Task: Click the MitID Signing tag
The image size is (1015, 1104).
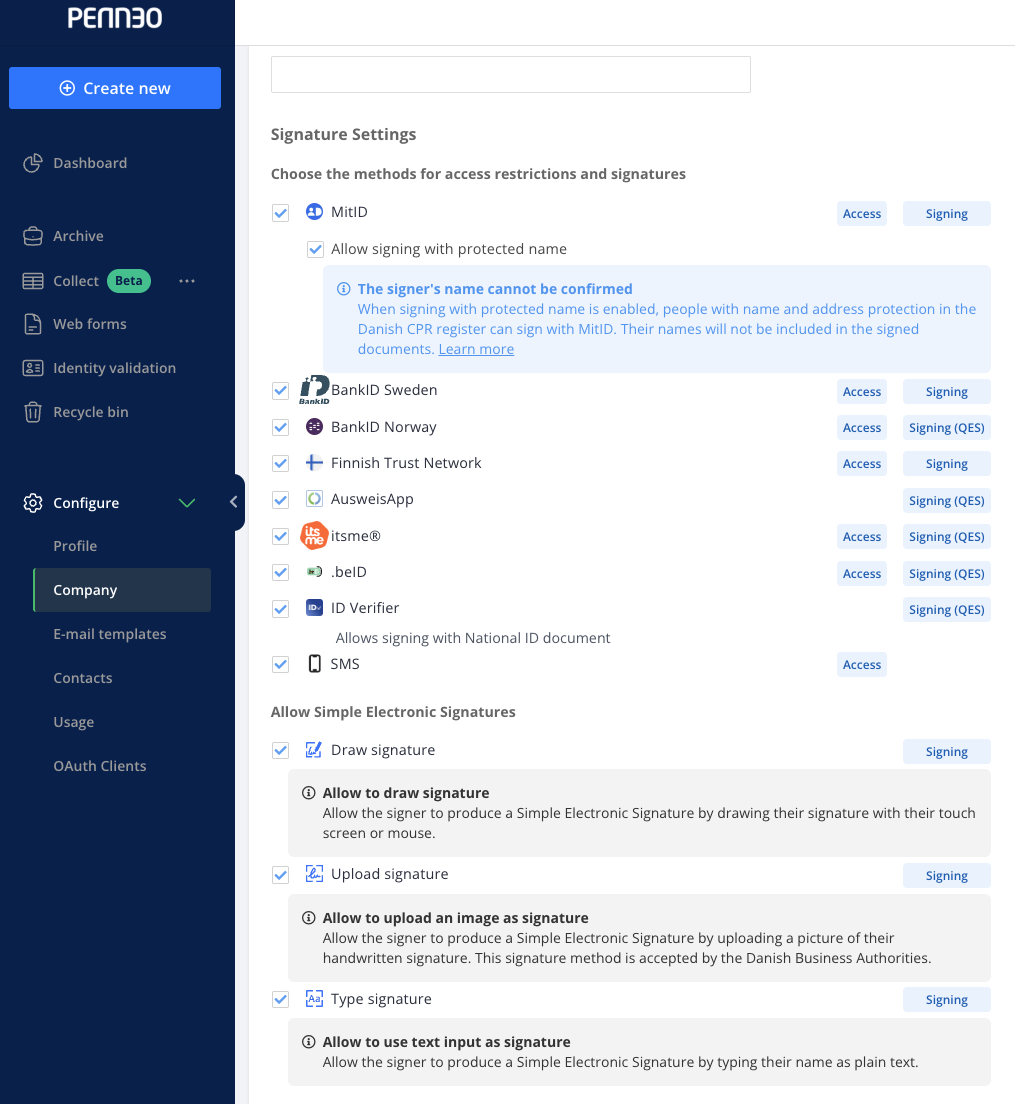Action: click(947, 214)
